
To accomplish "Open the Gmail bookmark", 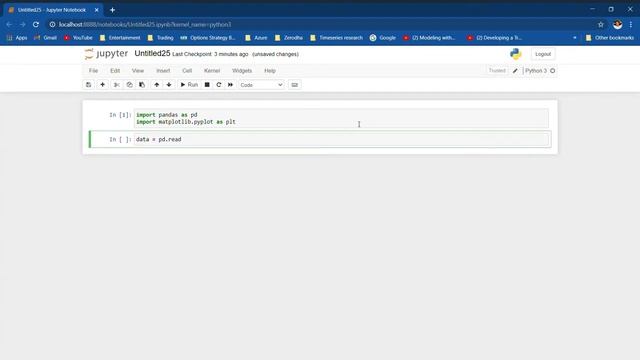I will click(45, 38).
